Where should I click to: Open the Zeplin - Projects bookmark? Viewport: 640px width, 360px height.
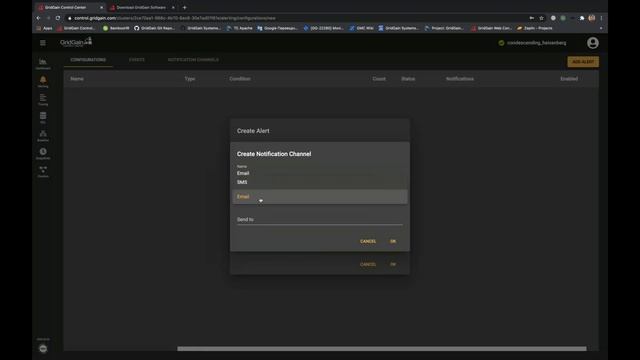coord(535,28)
